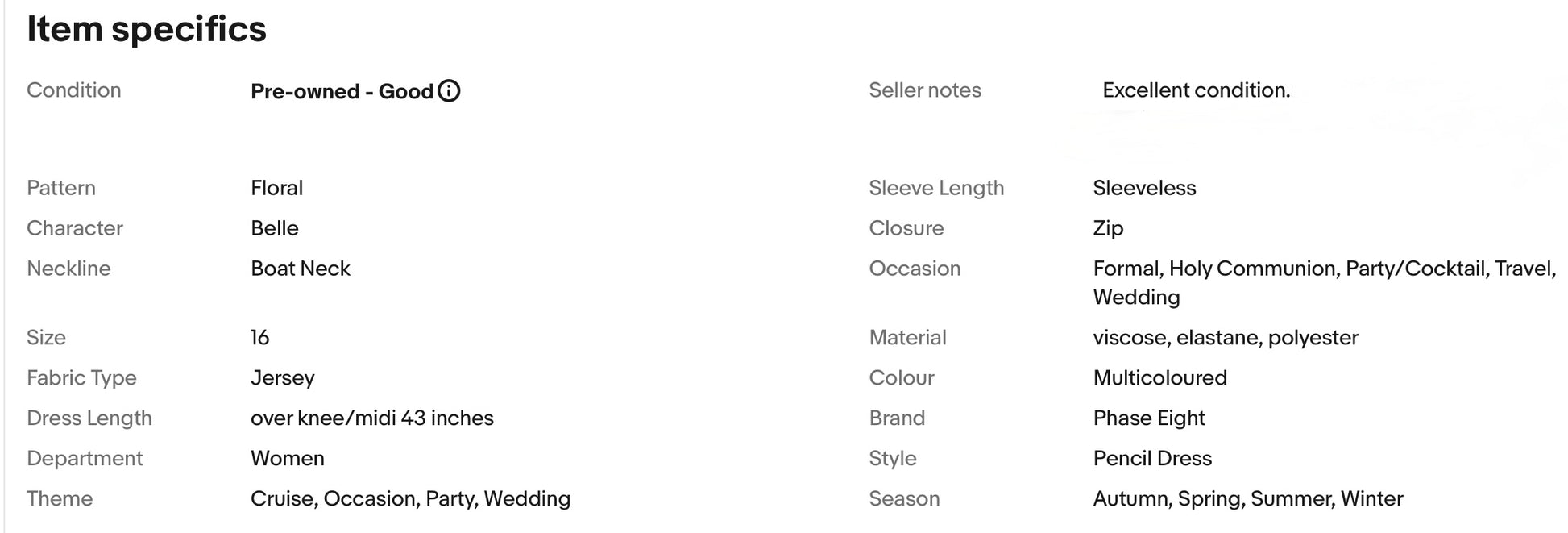Click the 'Phase Eight' brand value
The image size is (1568, 533).
click(x=1148, y=418)
